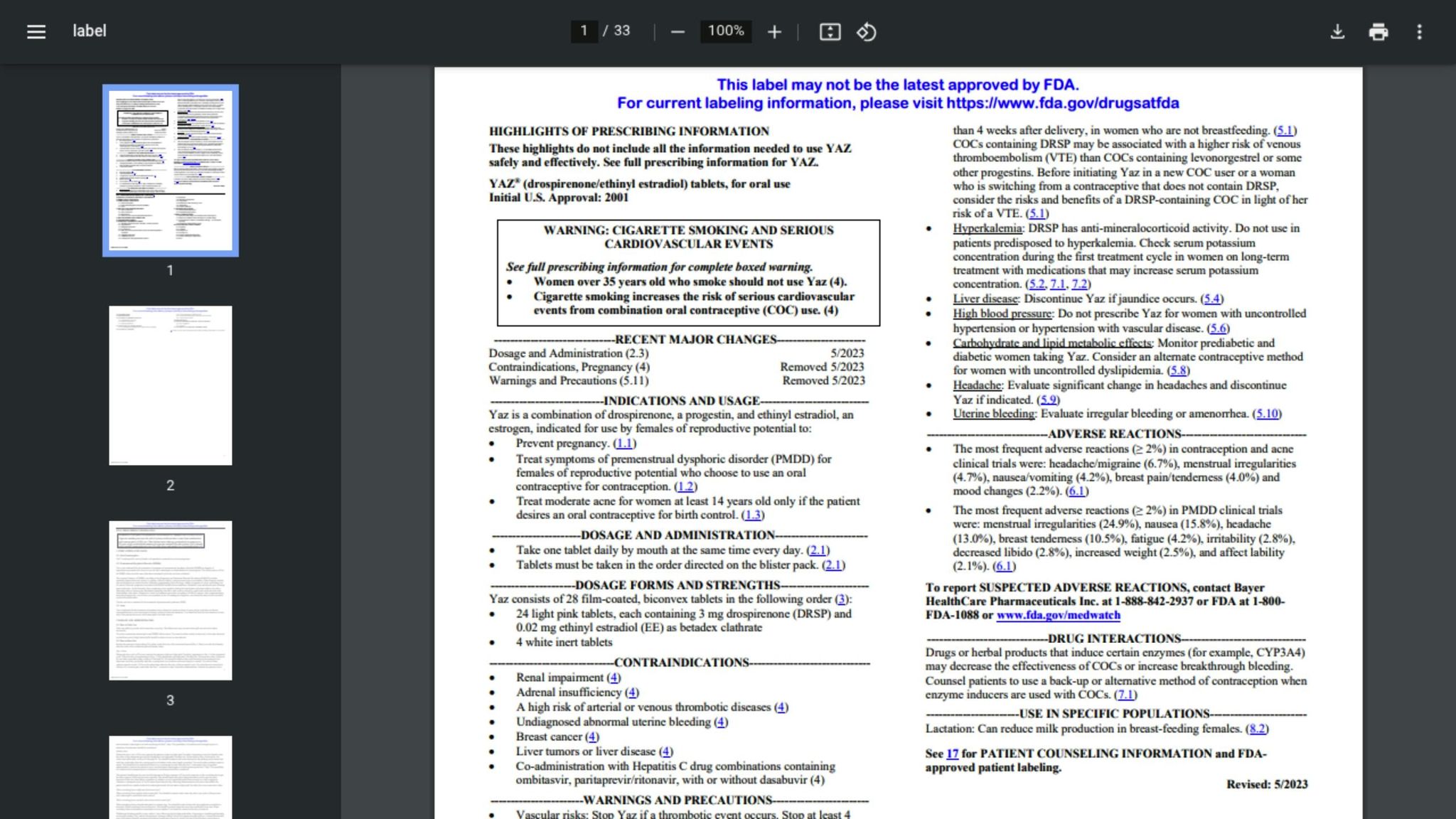Click the 5.10 Uterine bleeding link

coord(1267,414)
